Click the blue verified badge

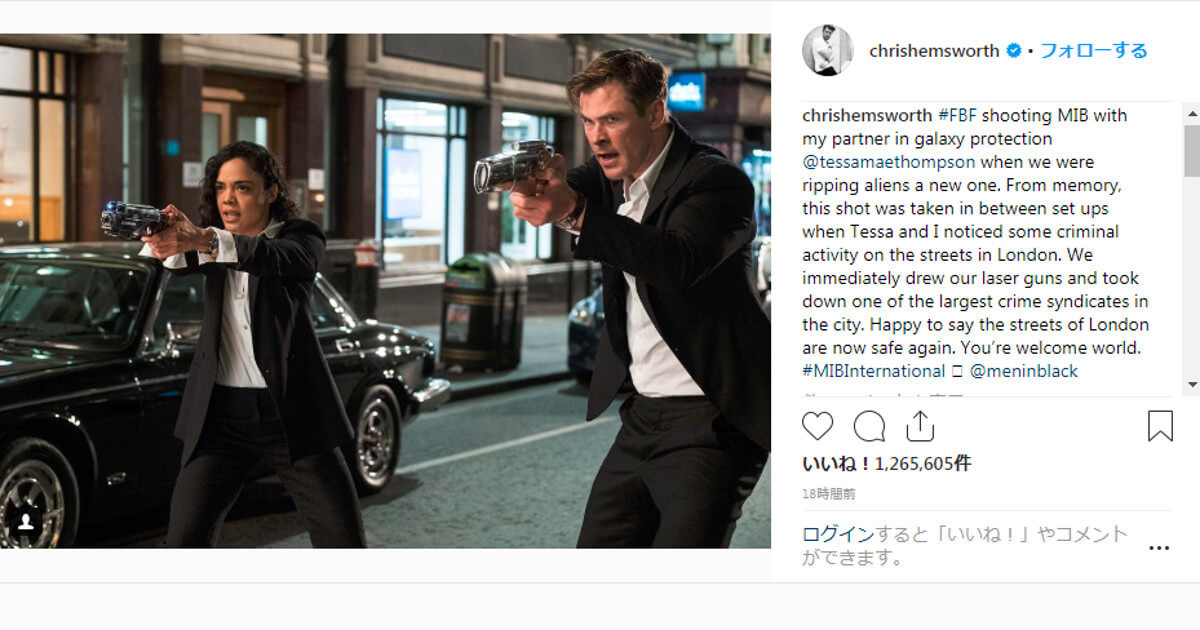(x=1013, y=50)
